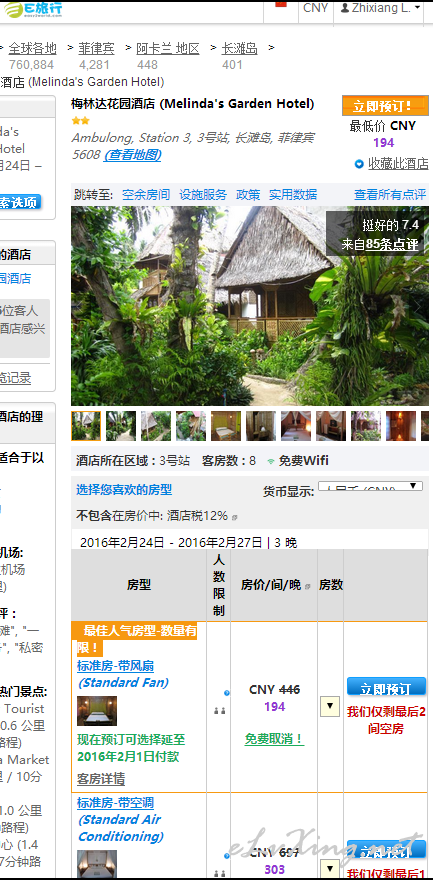Open the 货币显示 currency dropdown

point(370,487)
